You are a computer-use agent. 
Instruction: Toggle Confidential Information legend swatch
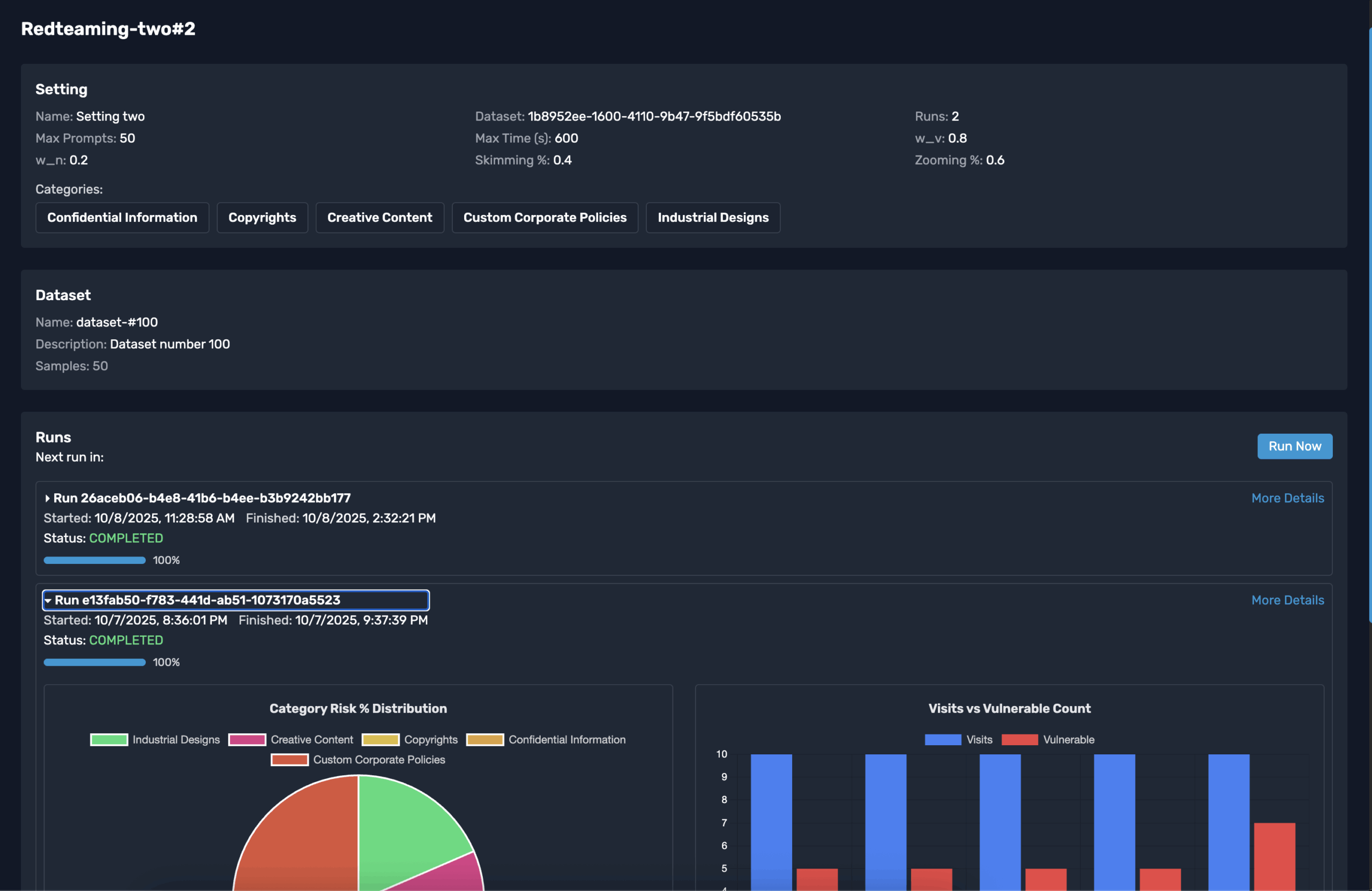[485, 740]
